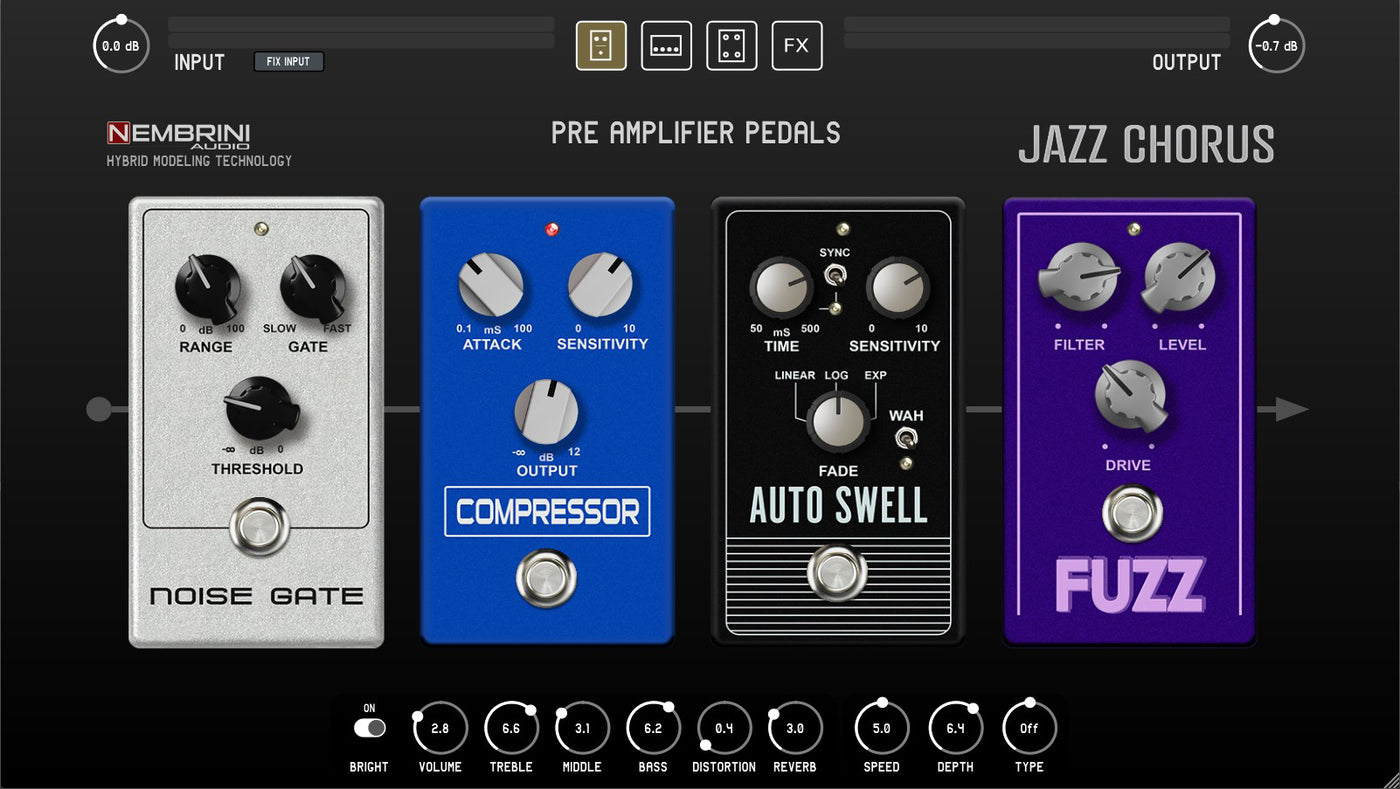Click the FIX INPUT button
This screenshot has width=1400, height=789.
[288, 62]
